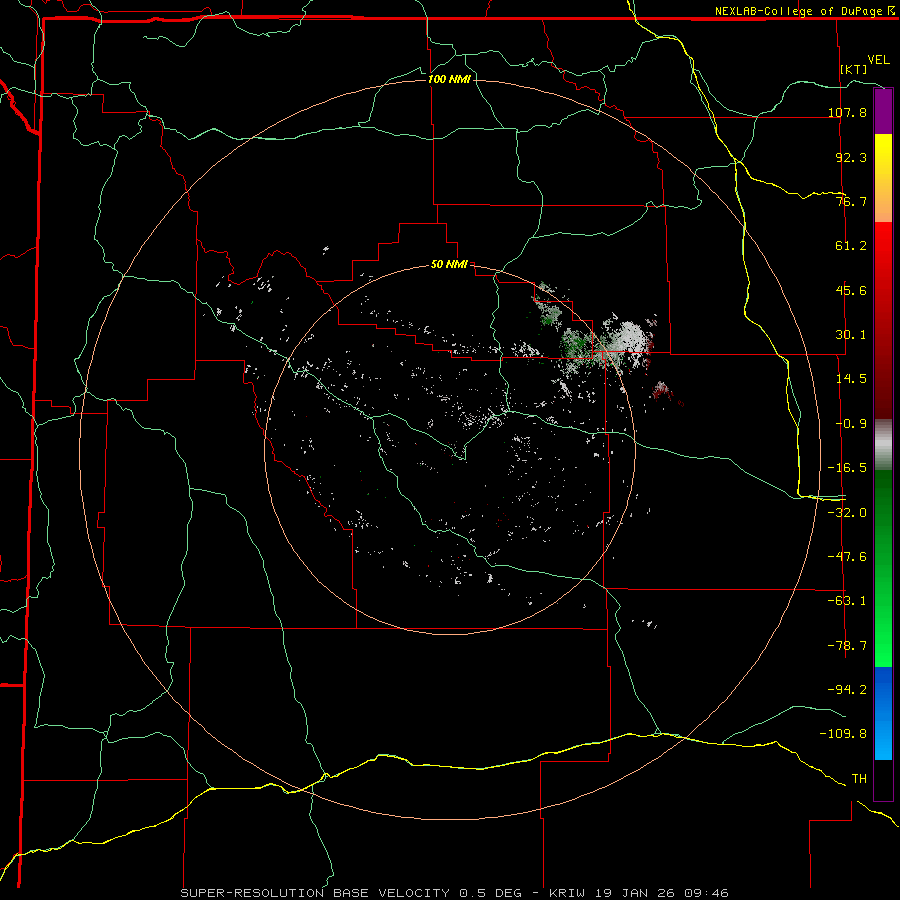900x900 pixels.
Task: Click the VEL legend heading
Action: click(x=878, y=60)
